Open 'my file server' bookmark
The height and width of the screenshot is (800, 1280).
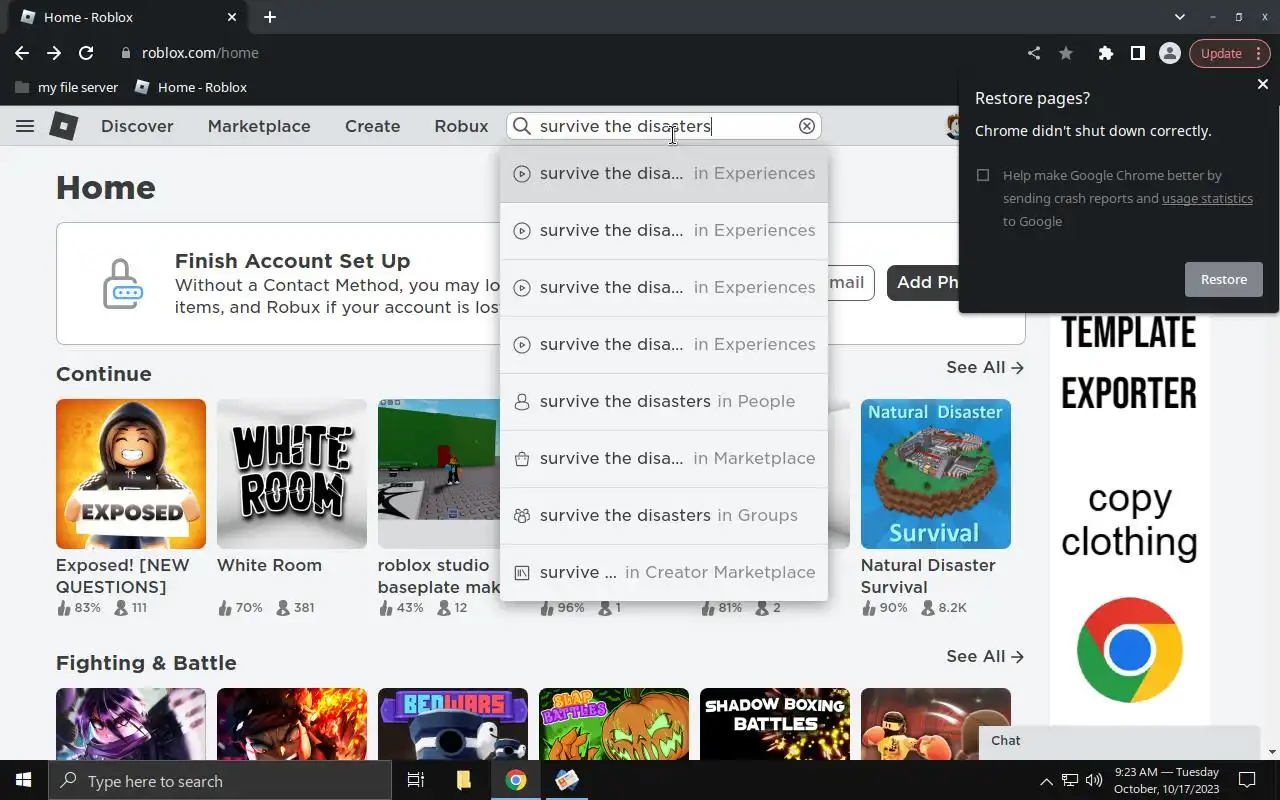coord(68,87)
